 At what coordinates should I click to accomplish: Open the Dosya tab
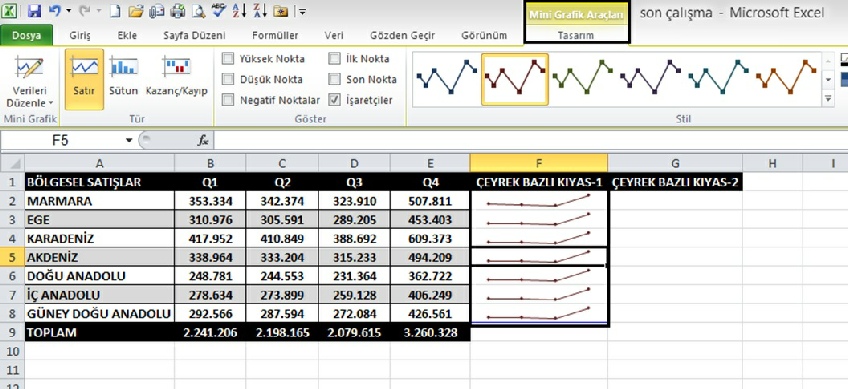[27, 35]
